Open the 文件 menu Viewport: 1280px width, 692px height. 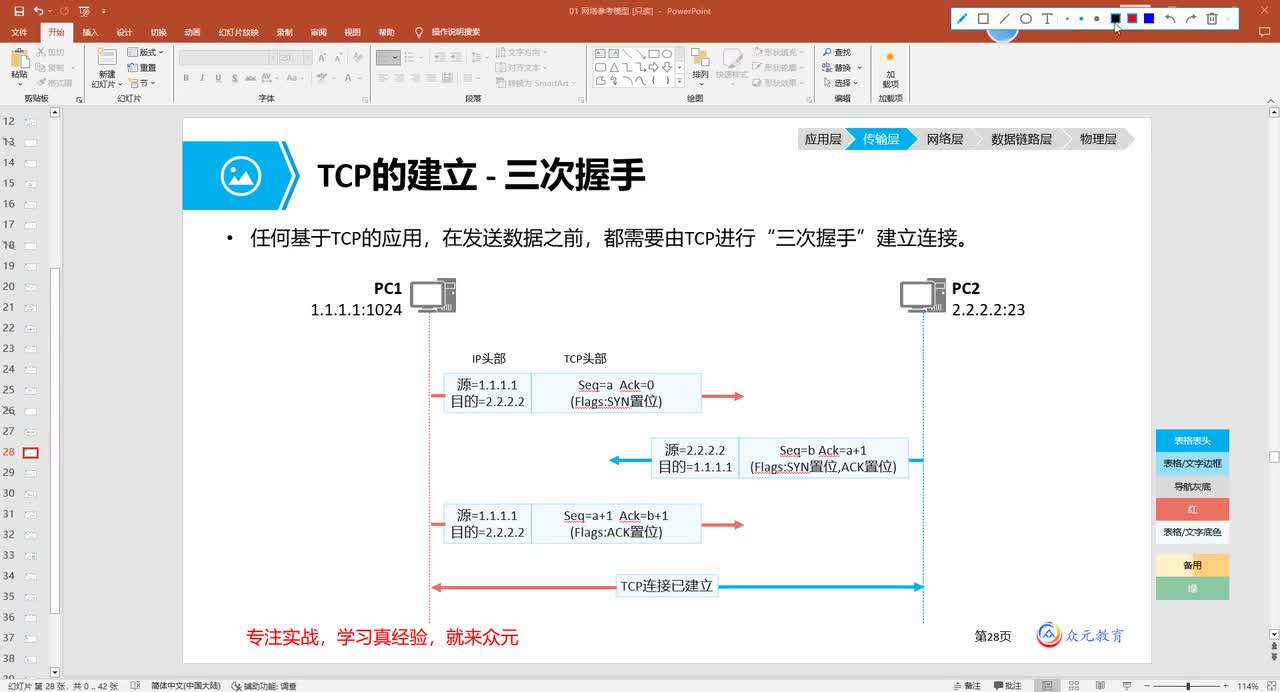[x=19, y=32]
